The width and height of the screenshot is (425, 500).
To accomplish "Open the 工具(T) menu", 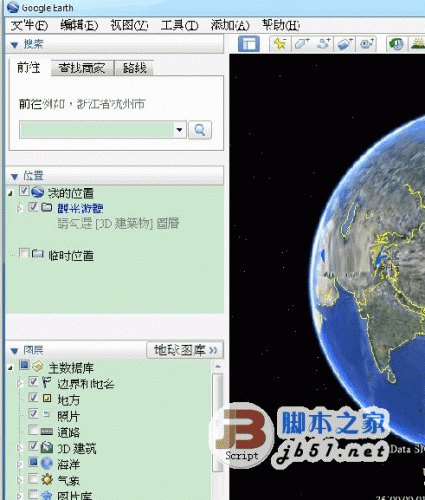I will [179, 25].
